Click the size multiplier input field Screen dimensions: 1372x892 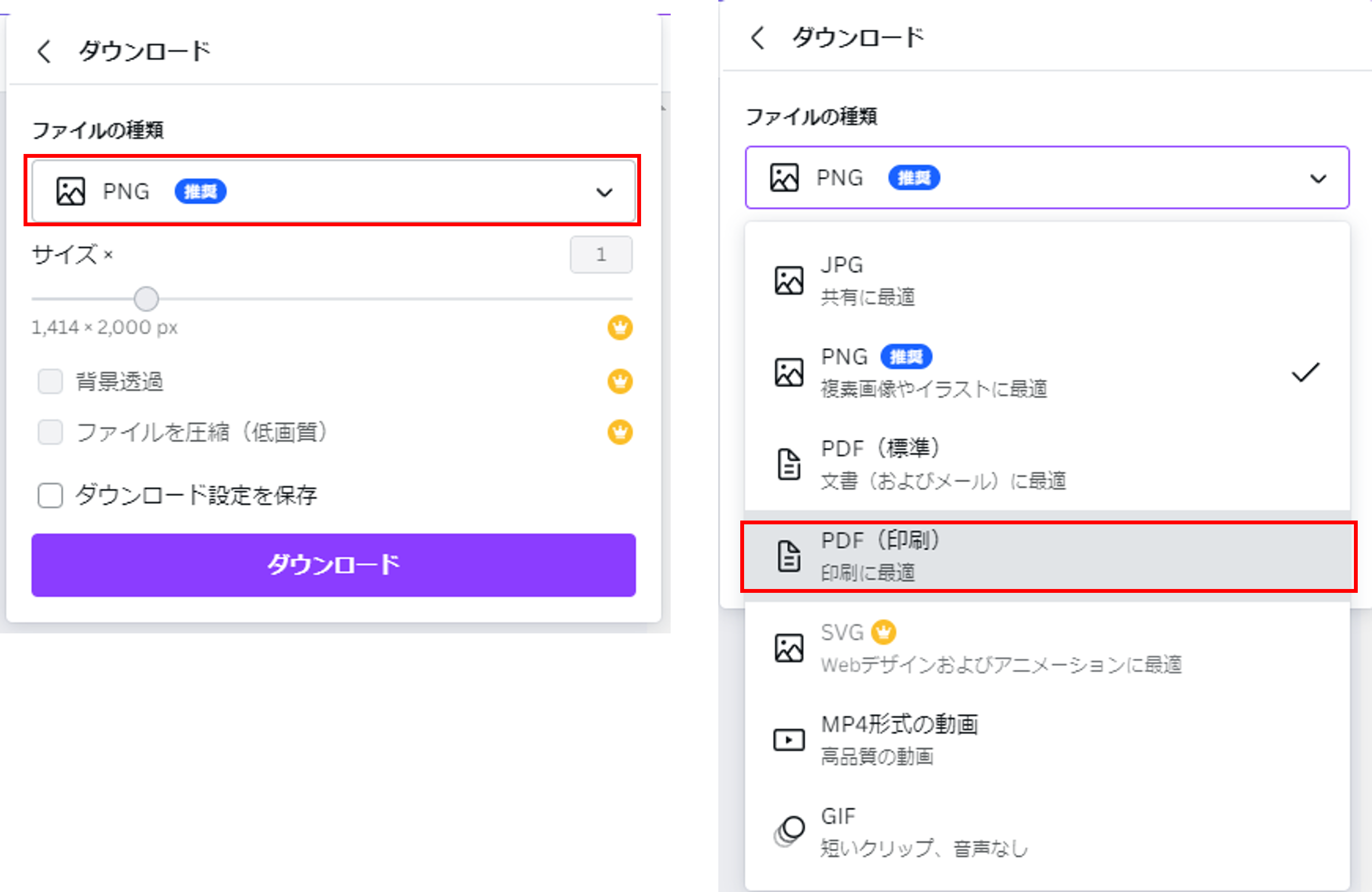coord(601,254)
